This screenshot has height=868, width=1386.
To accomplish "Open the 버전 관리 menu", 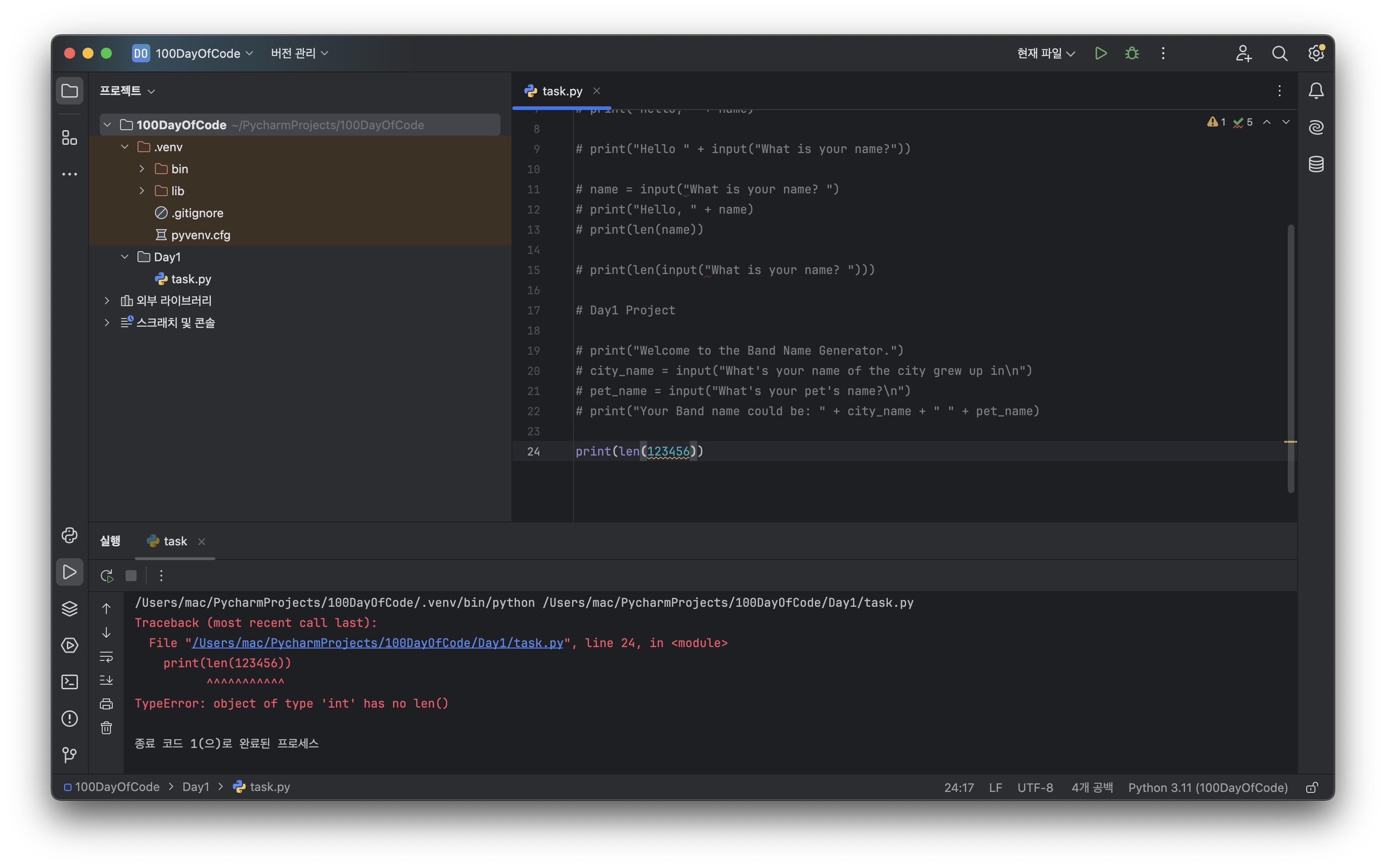I will pos(299,53).
